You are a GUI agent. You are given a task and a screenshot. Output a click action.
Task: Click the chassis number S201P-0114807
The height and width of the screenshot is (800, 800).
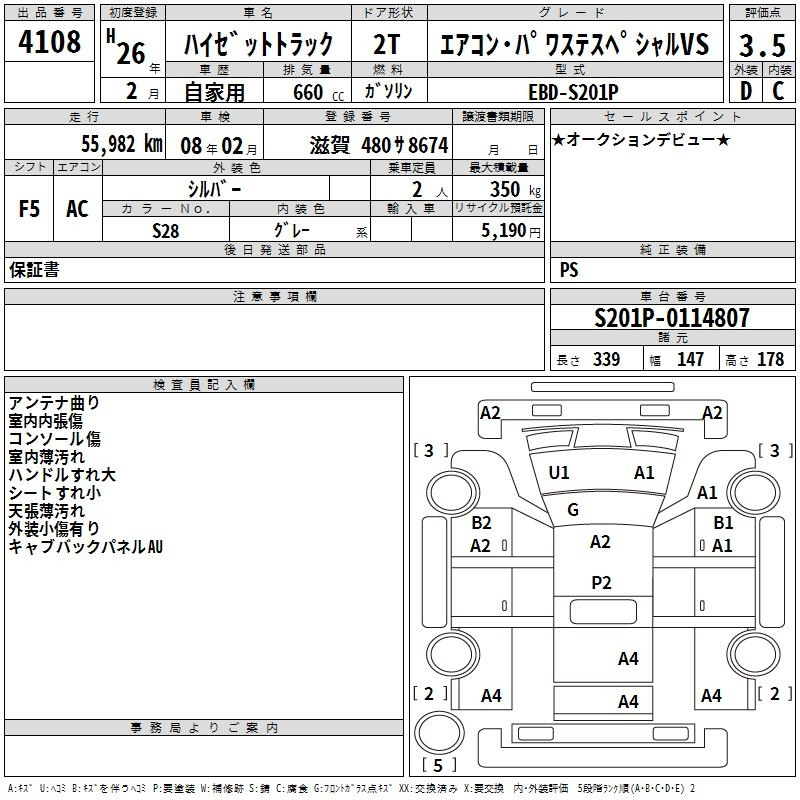[x=671, y=318]
